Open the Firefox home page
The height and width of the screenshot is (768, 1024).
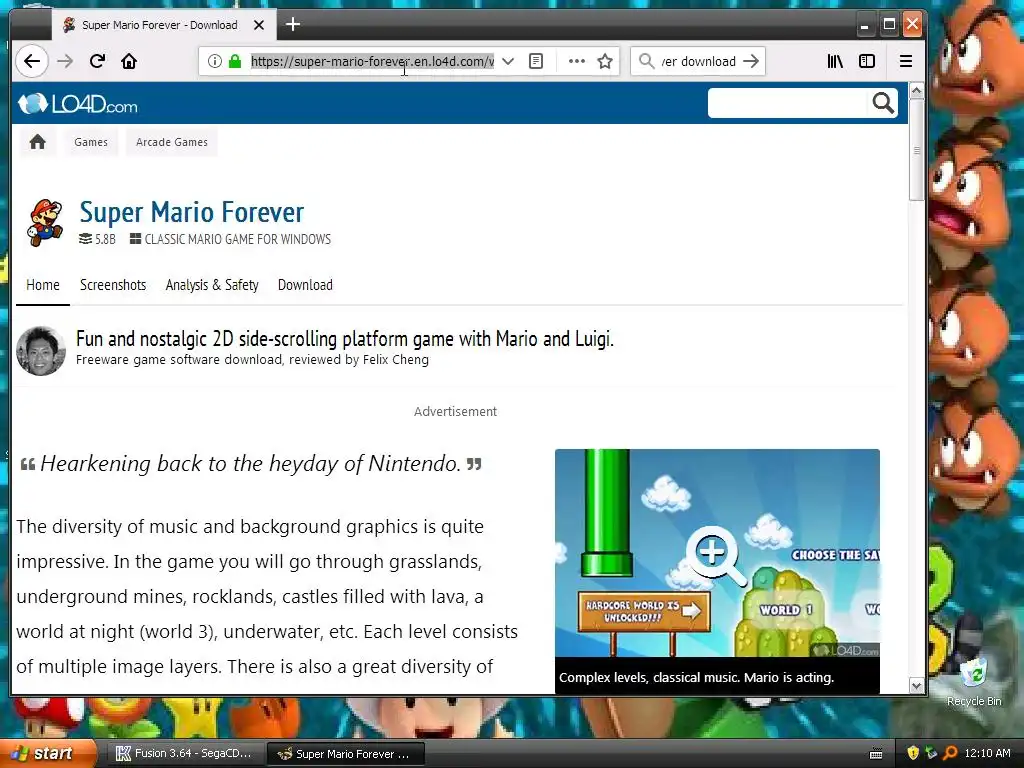[129, 61]
